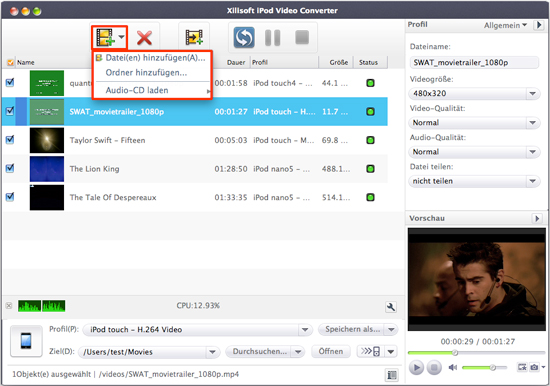
Task: Choose 'Datei(en) hinzufügen(A)...' menu entry
Action: [x=152, y=58]
